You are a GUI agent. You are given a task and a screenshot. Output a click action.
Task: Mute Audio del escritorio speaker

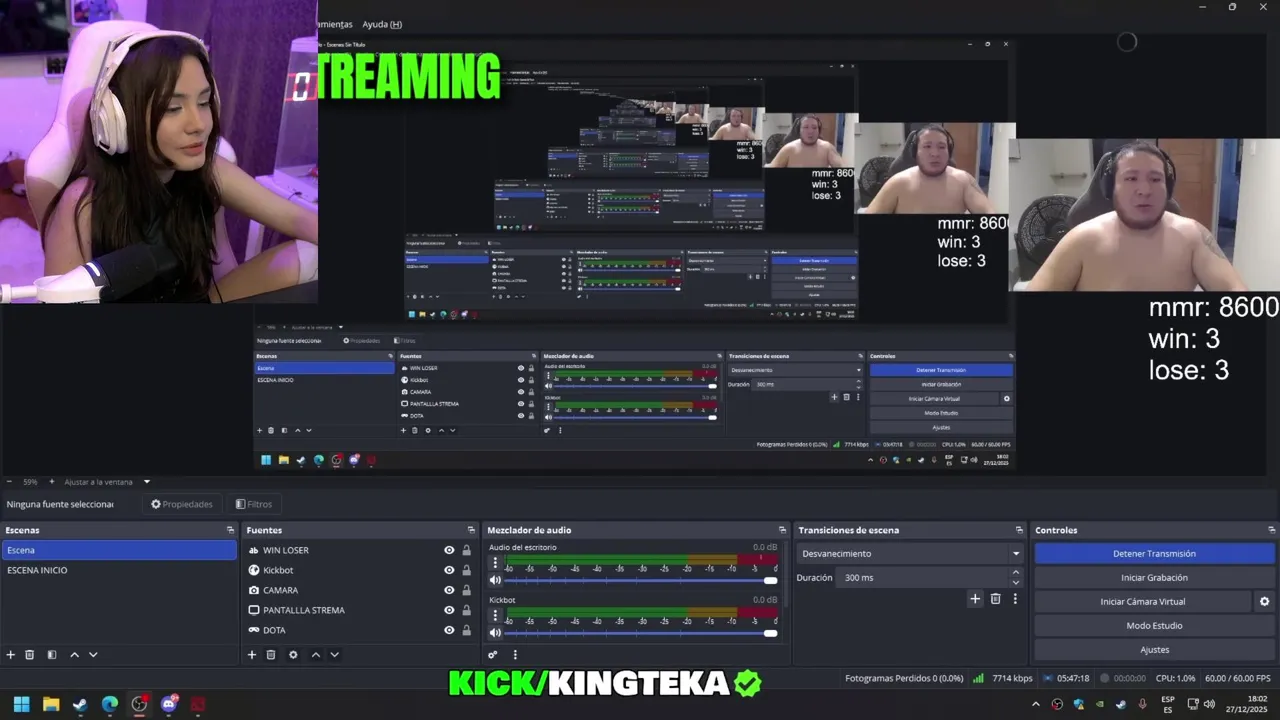pos(495,580)
